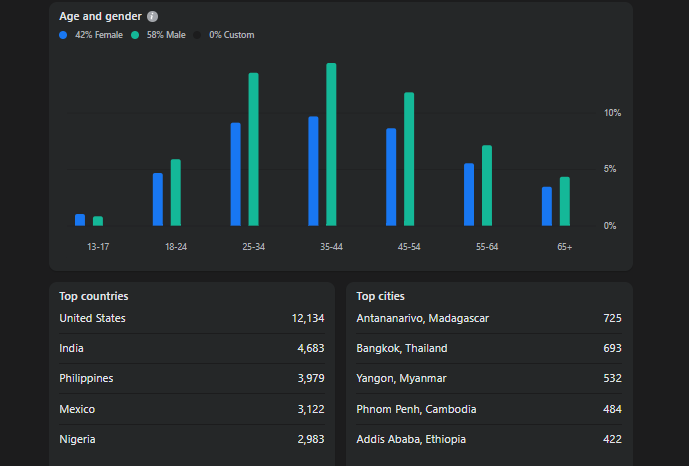Viewport: 689px width, 466px height.
Task: Open the United States country row
Action: (x=191, y=318)
